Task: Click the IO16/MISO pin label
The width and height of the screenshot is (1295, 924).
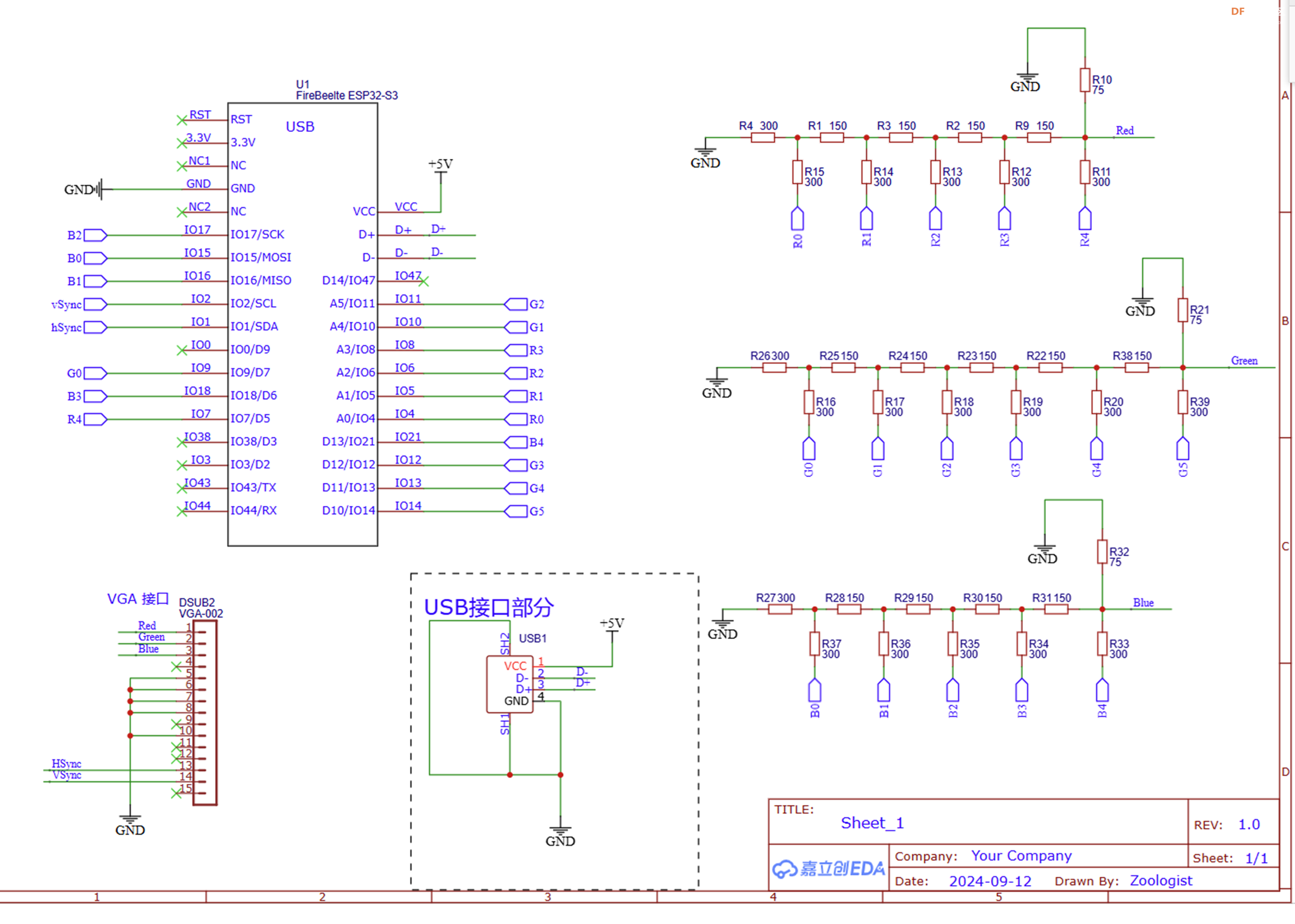Action: point(261,280)
